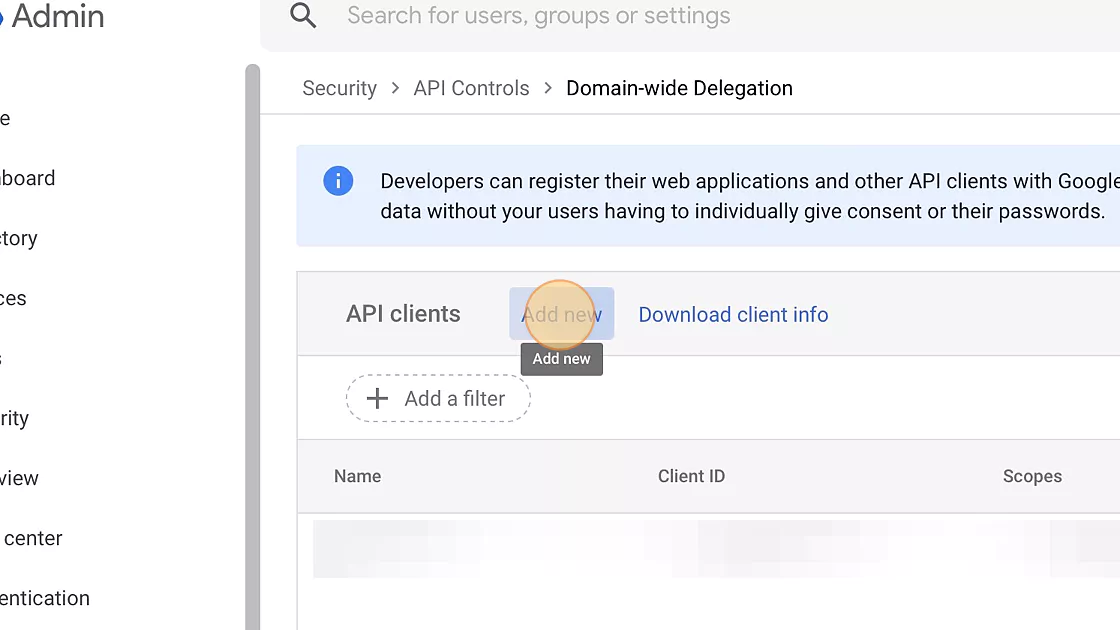The width and height of the screenshot is (1120, 630).
Task: Click the search magnifying glass icon
Action: point(302,16)
